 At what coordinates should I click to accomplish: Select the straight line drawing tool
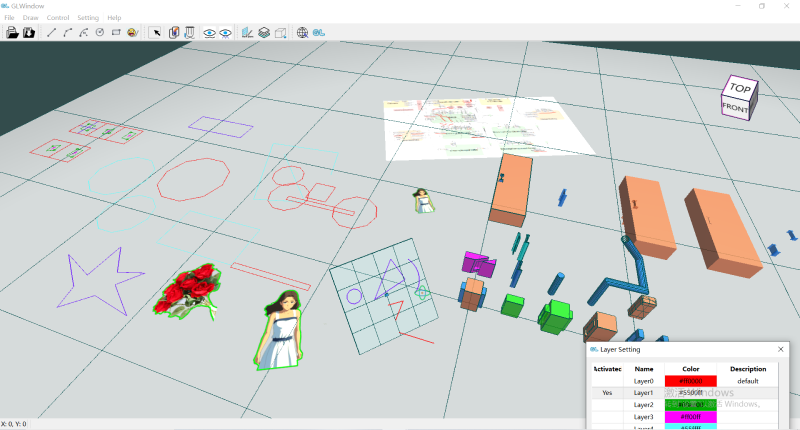coord(52,32)
